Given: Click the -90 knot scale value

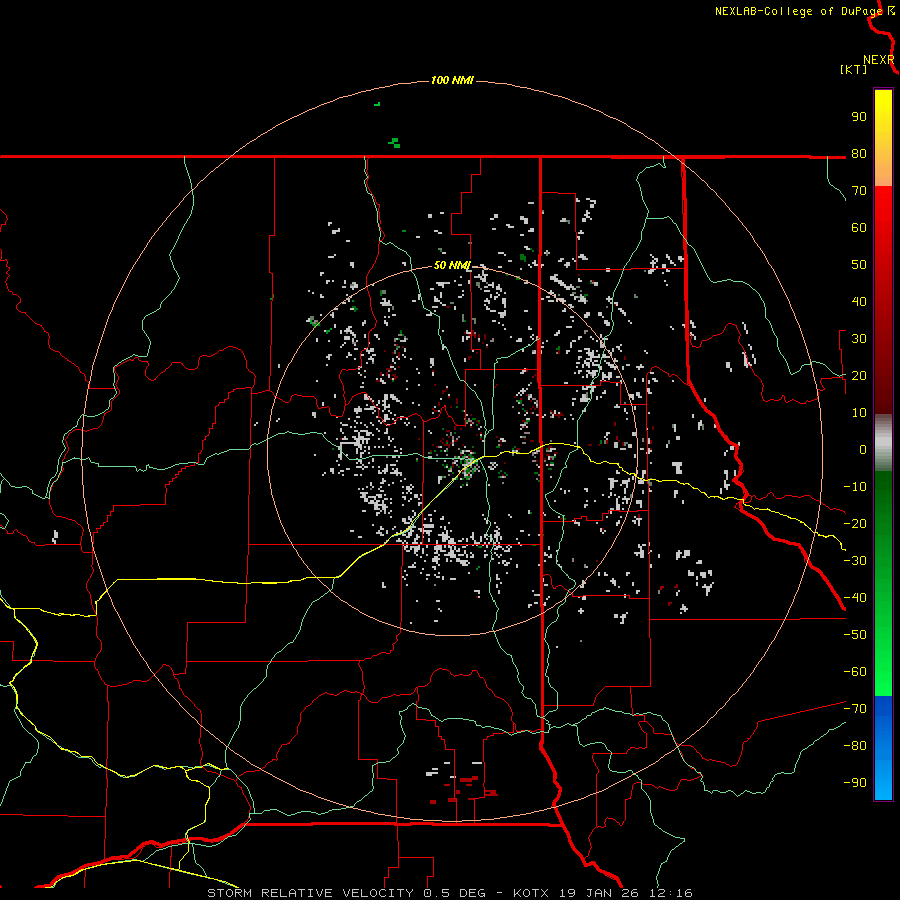Looking at the screenshot, I should point(855,783).
